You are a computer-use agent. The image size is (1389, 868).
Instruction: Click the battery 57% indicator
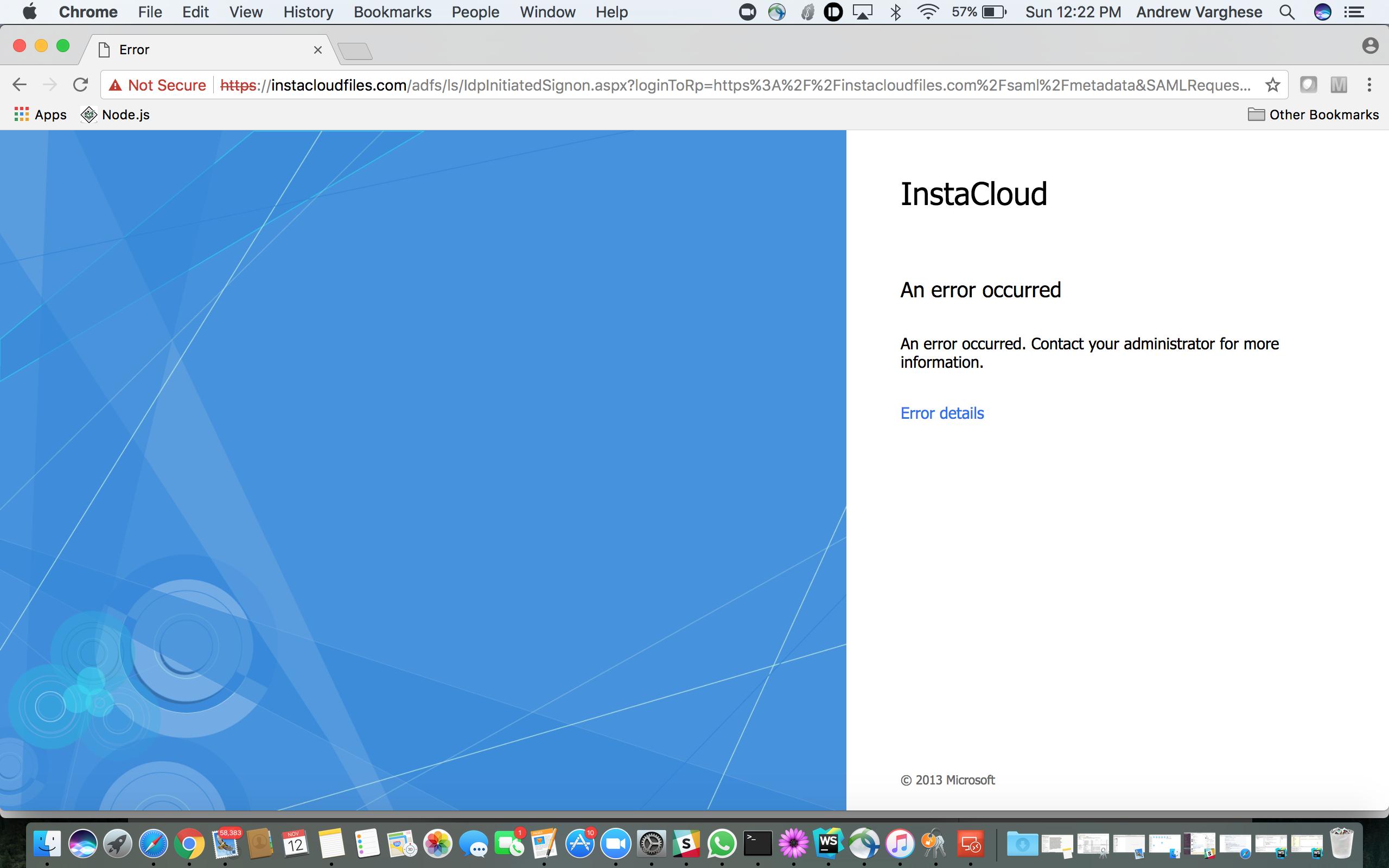coord(979,12)
